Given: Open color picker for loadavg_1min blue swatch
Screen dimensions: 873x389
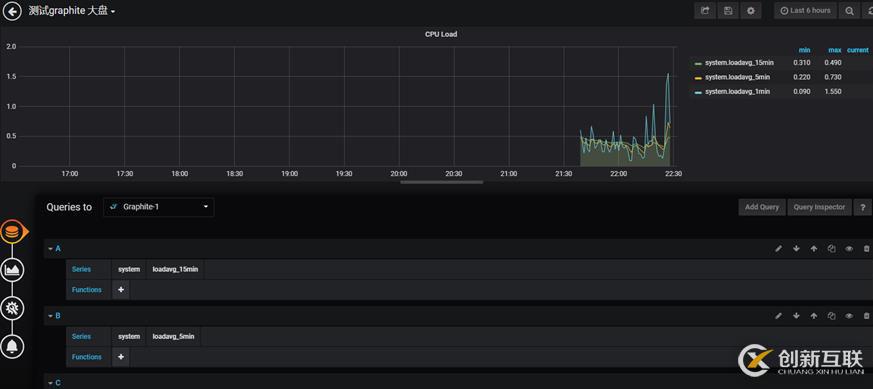Looking at the screenshot, I should click(x=698, y=92).
